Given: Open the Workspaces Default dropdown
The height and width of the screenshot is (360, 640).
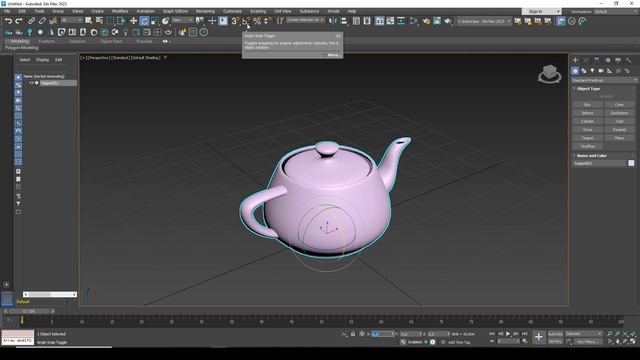Looking at the screenshot, I should click(616, 11).
